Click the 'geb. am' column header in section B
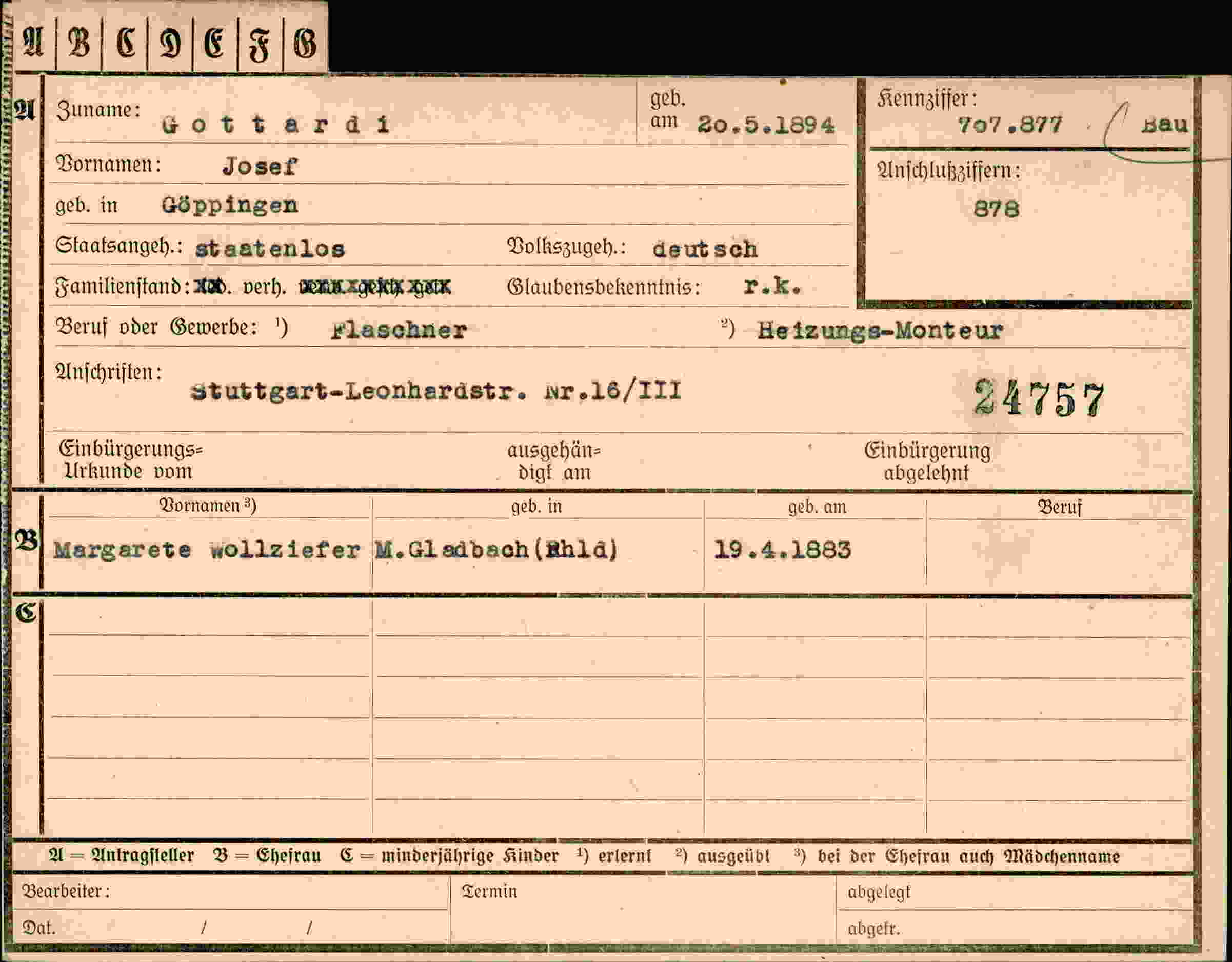Screen dimensions: 1232x962 click(x=817, y=506)
